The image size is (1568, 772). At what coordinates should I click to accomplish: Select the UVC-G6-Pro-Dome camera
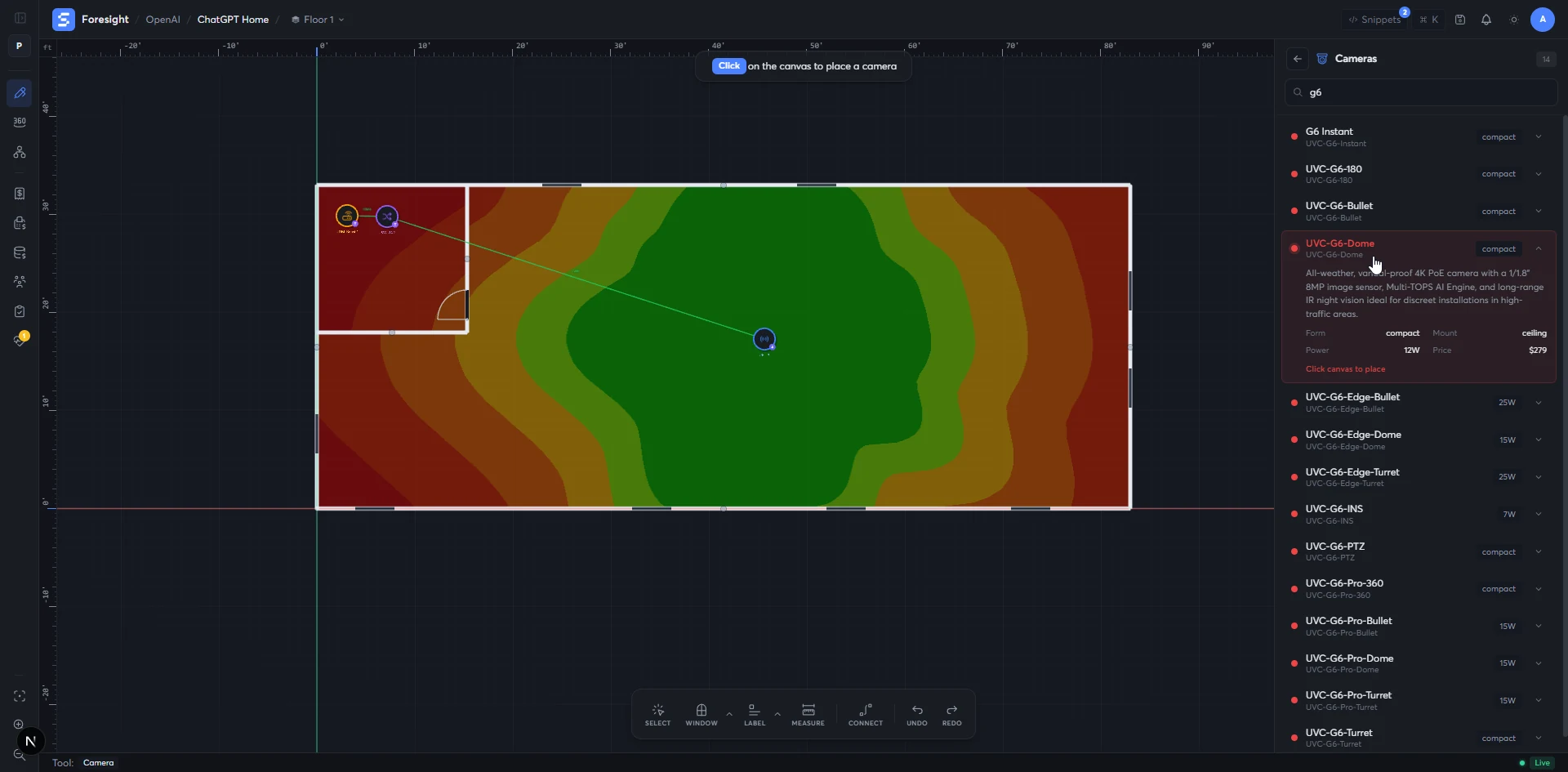coord(1419,663)
